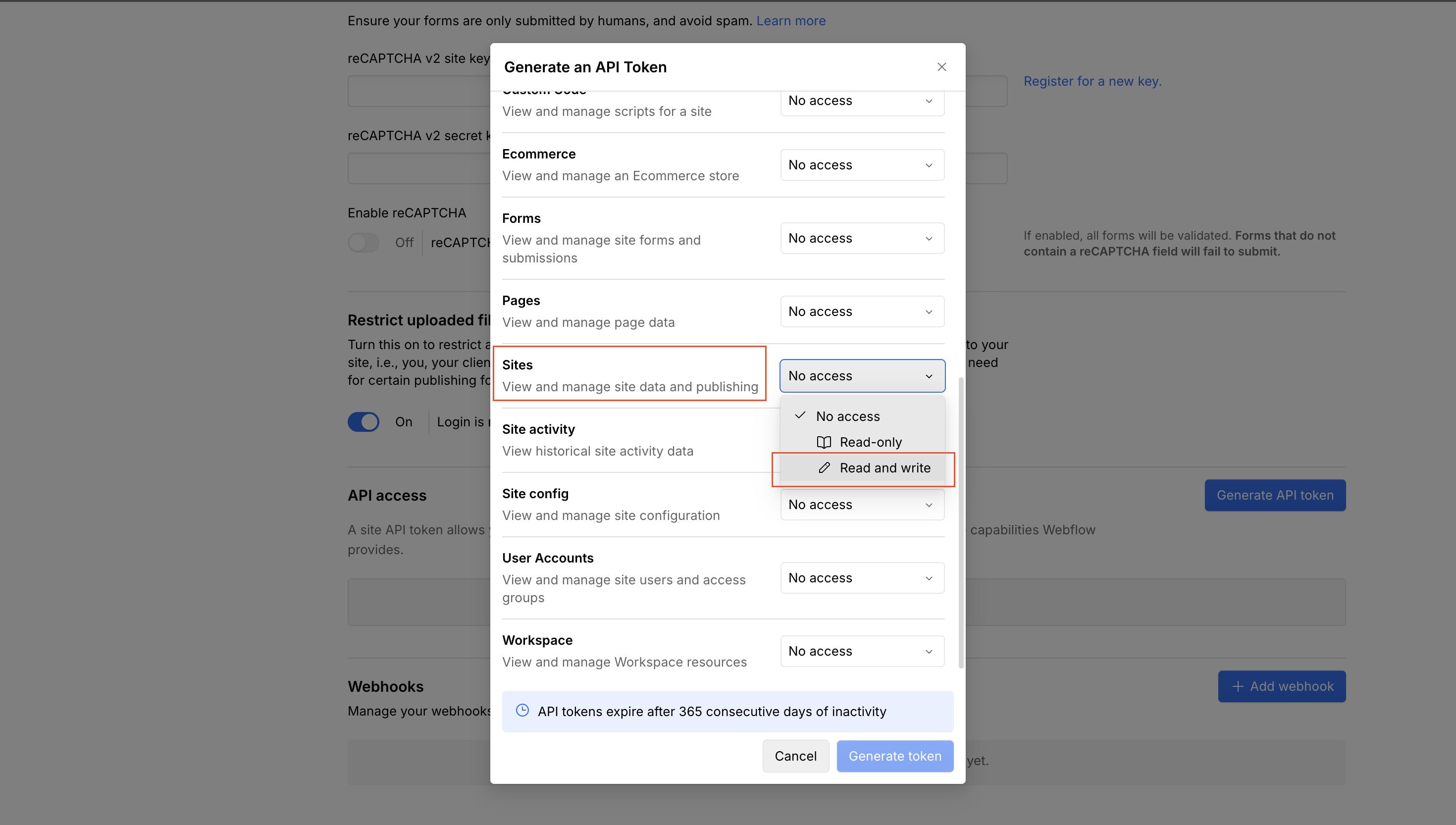Select Read and write for Sites

pos(885,467)
